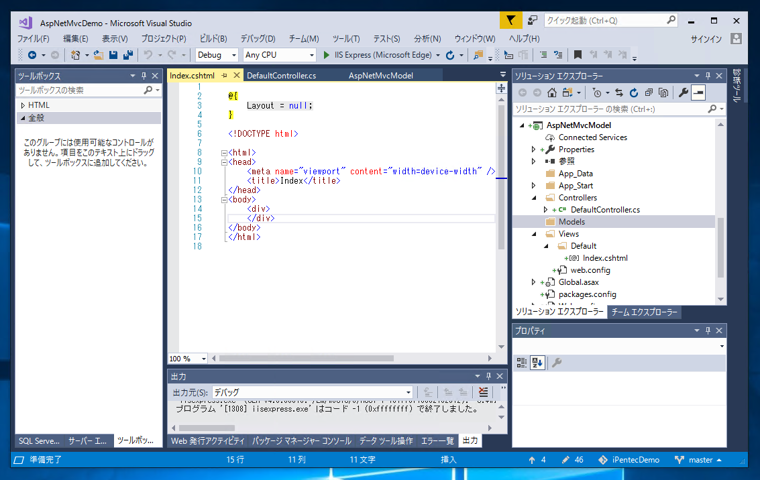
Task: Open the デバッグ(D) menu
Action: 258,39
